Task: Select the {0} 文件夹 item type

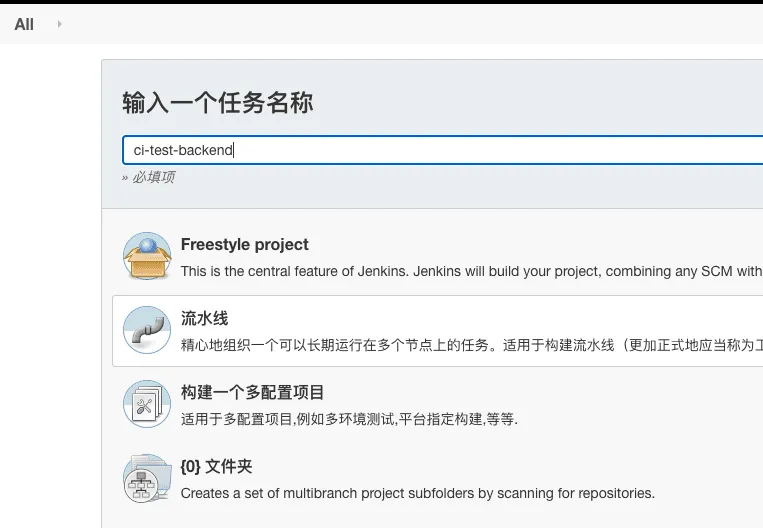Action: pyautogui.click(x=216, y=466)
